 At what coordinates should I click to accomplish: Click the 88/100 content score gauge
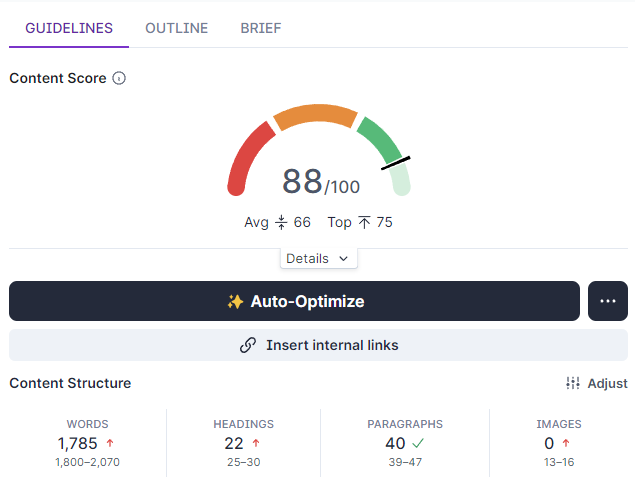pyautogui.click(x=319, y=181)
